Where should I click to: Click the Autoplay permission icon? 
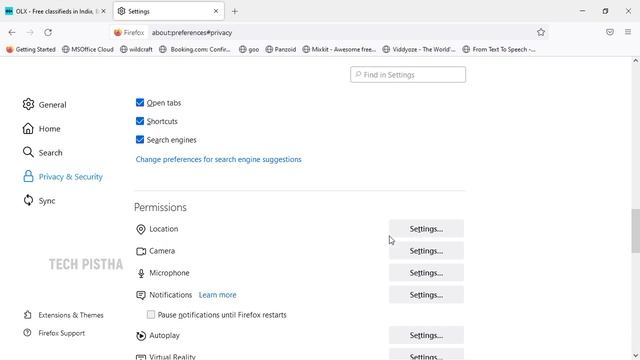pos(141,336)
